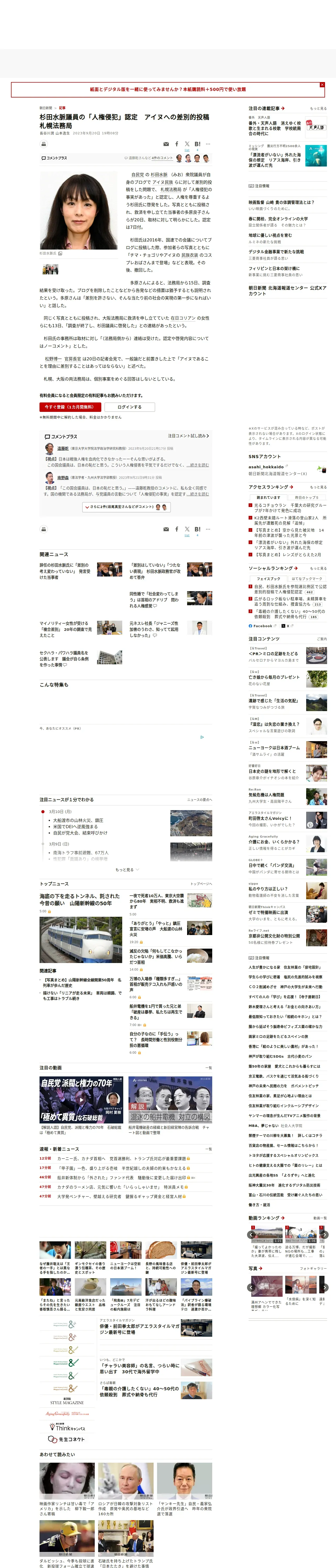Open more options in top share row
Viewport: 336px width, 1568px height.
coord(208,144)
